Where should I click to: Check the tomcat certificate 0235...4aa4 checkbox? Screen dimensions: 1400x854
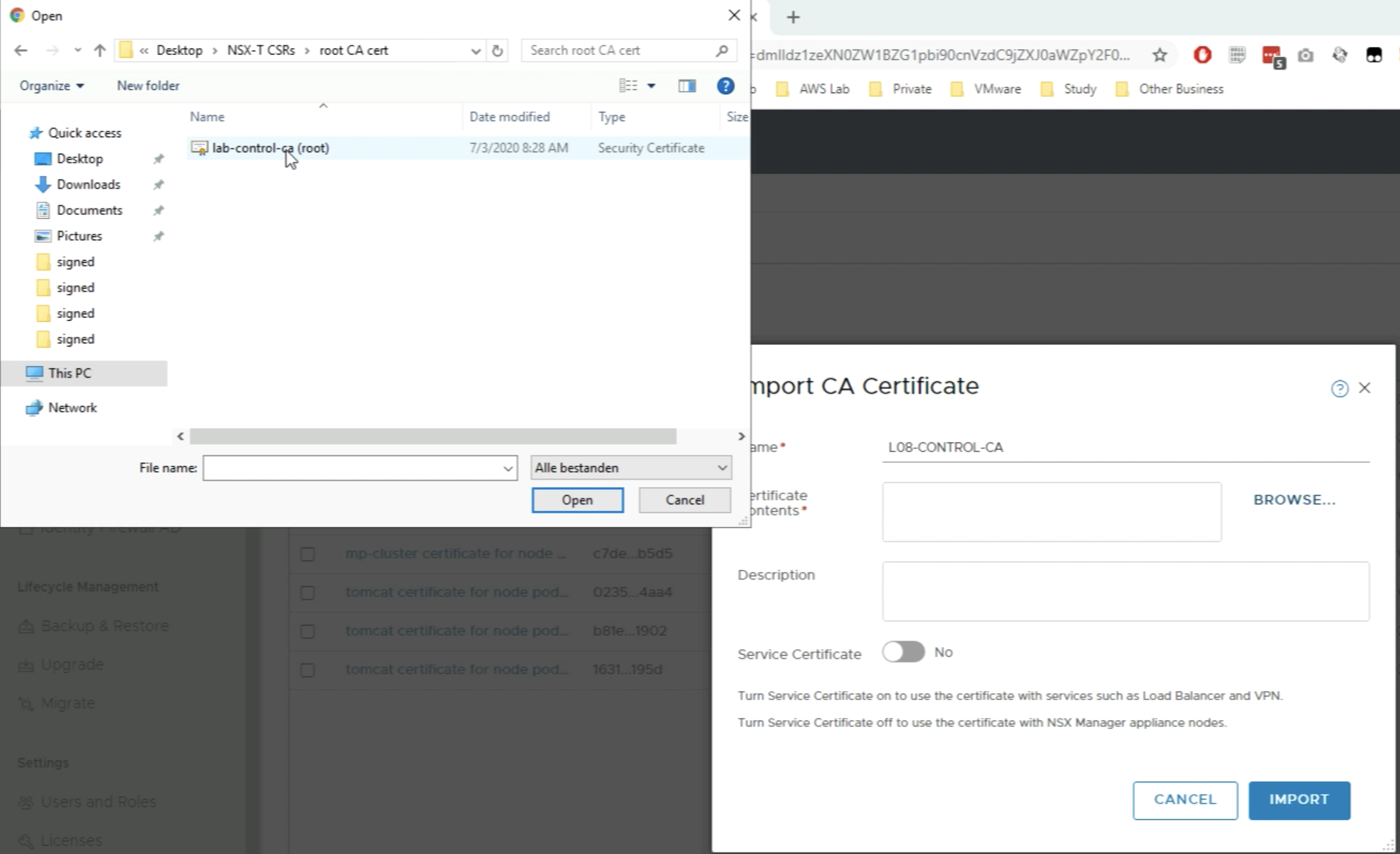click(x=308, y=593)
